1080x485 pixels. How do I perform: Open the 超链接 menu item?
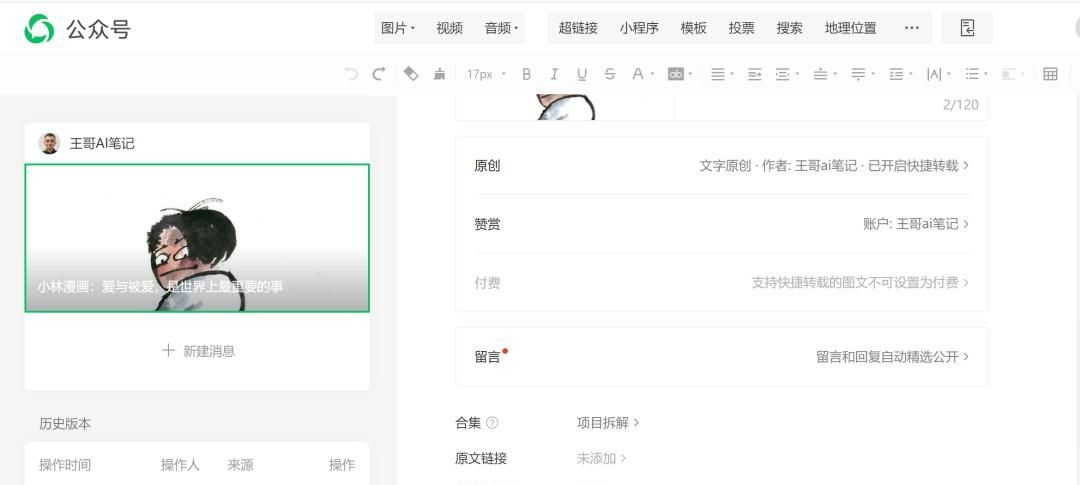coord(578,28)
